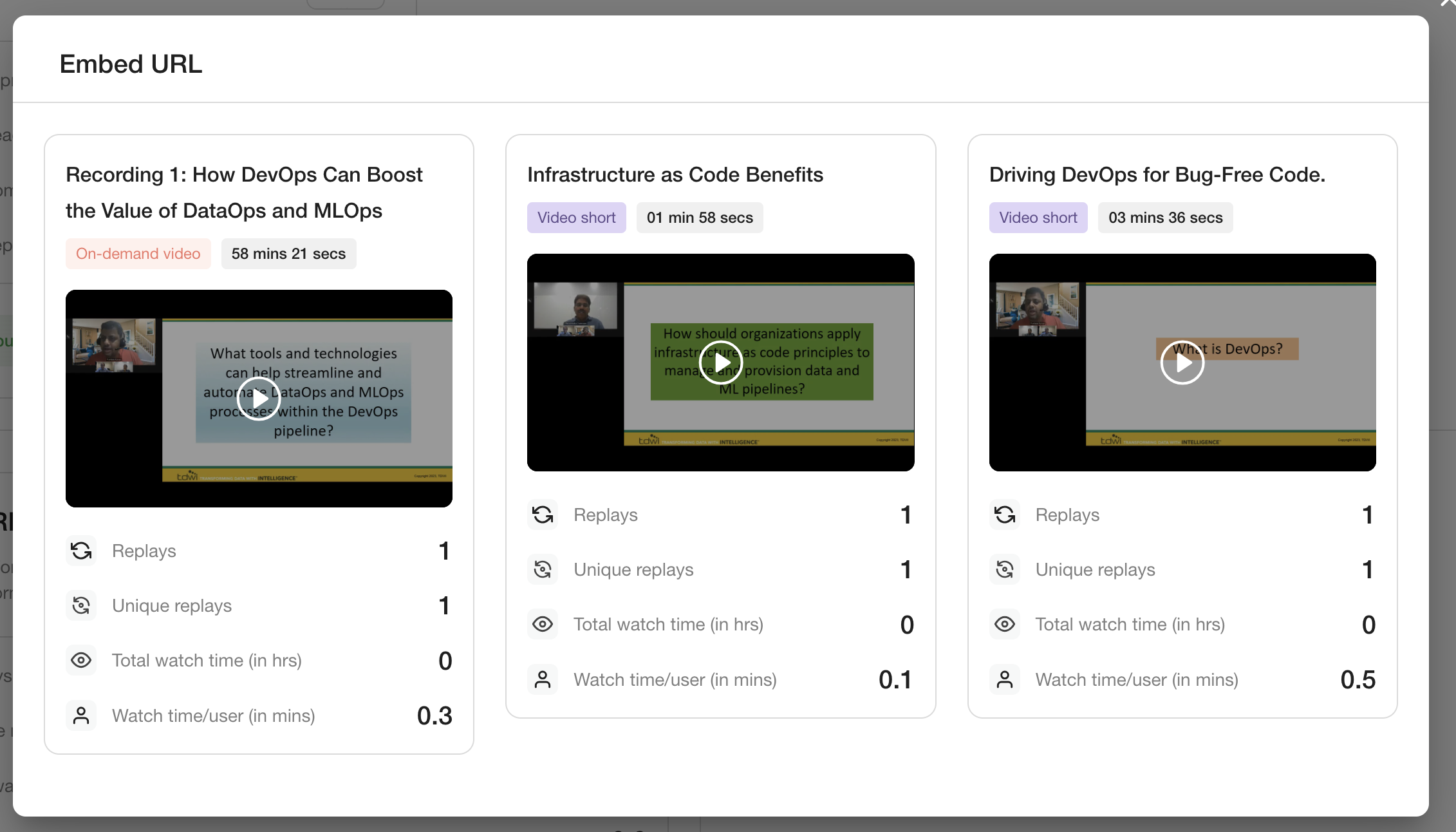Click the person icon in the Infrastructure as Code card
Image resolution: width=1456 pixels, height=832 pixels.
click(x=543, y=679)
